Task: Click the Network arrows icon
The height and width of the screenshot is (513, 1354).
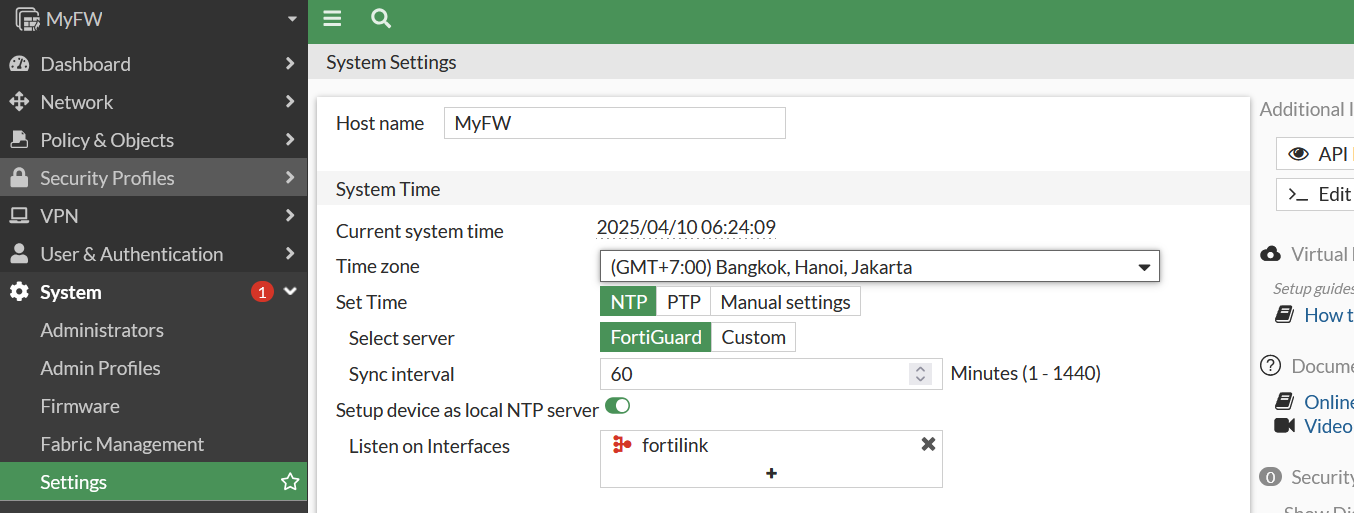Action: pos(19,102)
